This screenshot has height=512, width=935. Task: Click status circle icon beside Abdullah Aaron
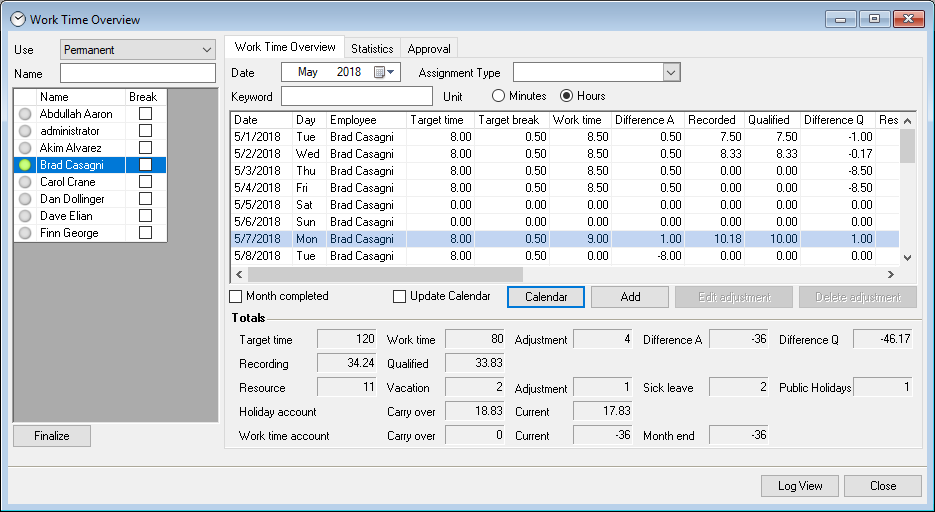(x=26, y=114)
